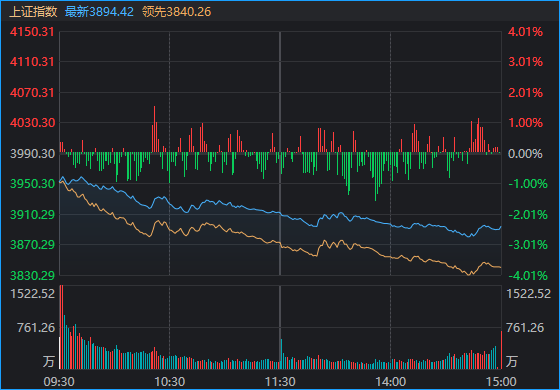560x390 pixels.
Task: Click the 3990.30 baseline price label
Action: (x=32, y=154)
